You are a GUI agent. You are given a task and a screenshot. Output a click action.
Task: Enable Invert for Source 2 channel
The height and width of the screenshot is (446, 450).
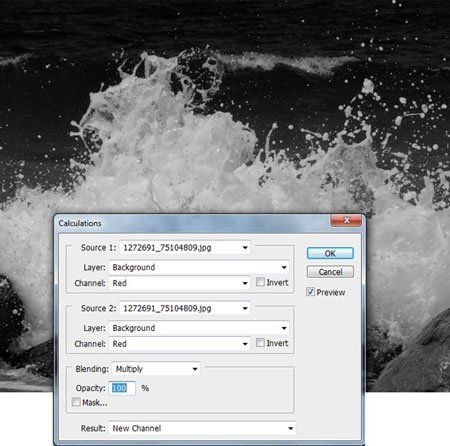pos(260,343)
